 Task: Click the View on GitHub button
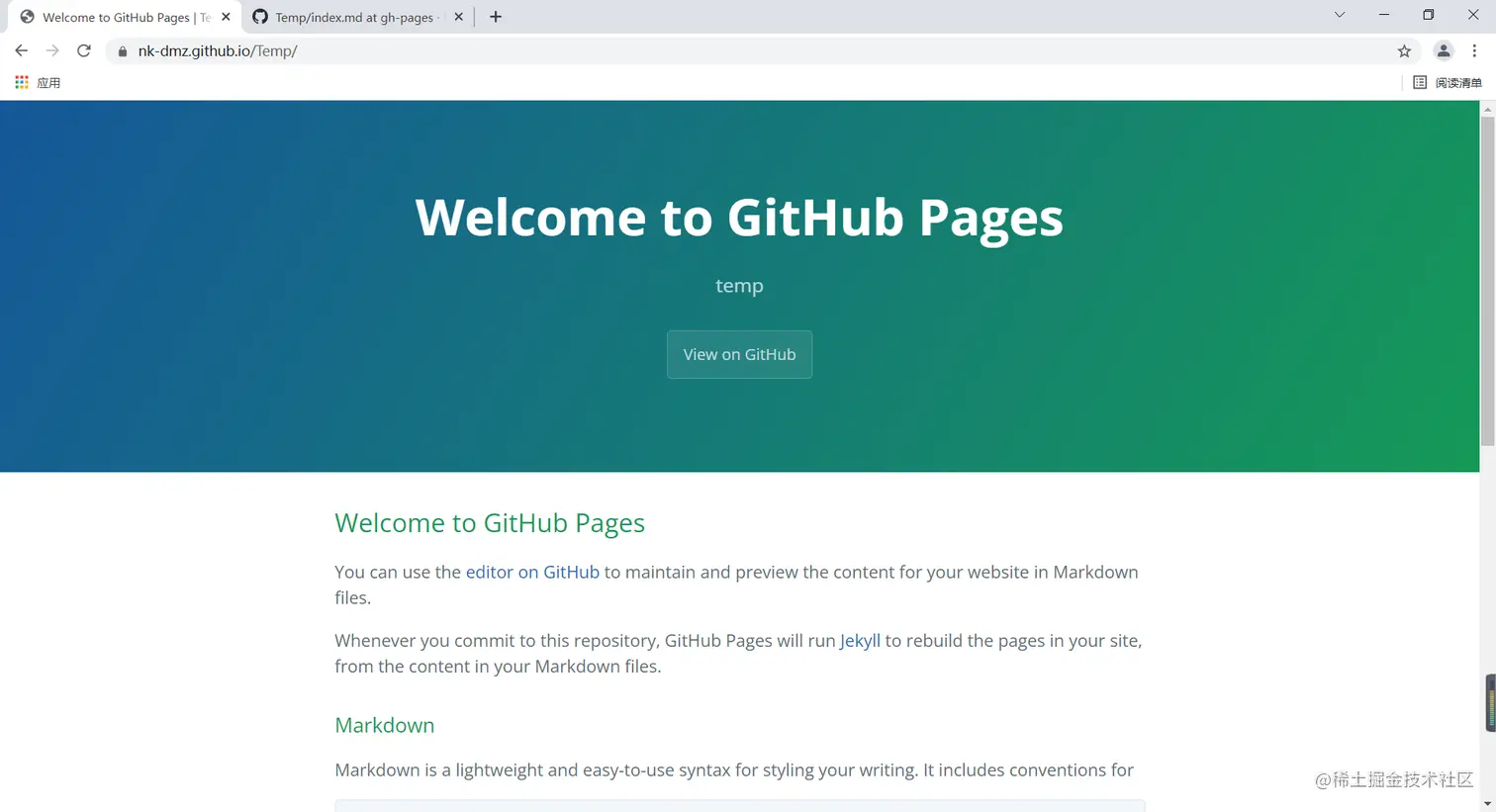click(x=739, y=354)
